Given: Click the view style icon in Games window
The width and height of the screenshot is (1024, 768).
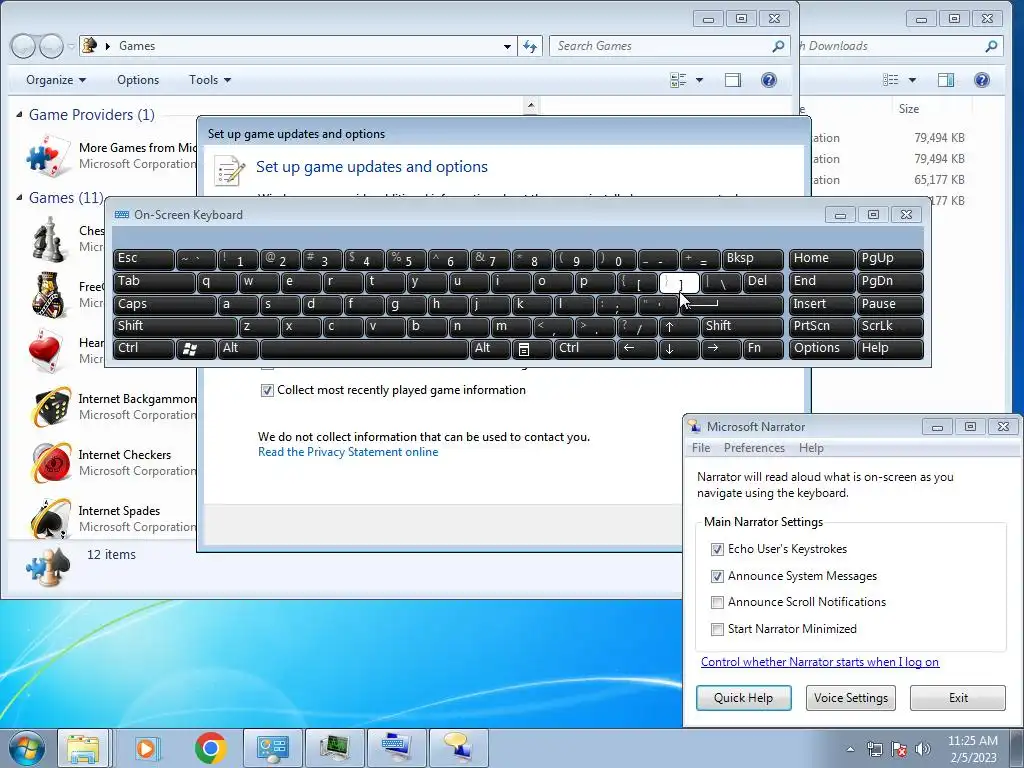Looking at the screenshot, I should pyautogui.click(x=678, y=80).
